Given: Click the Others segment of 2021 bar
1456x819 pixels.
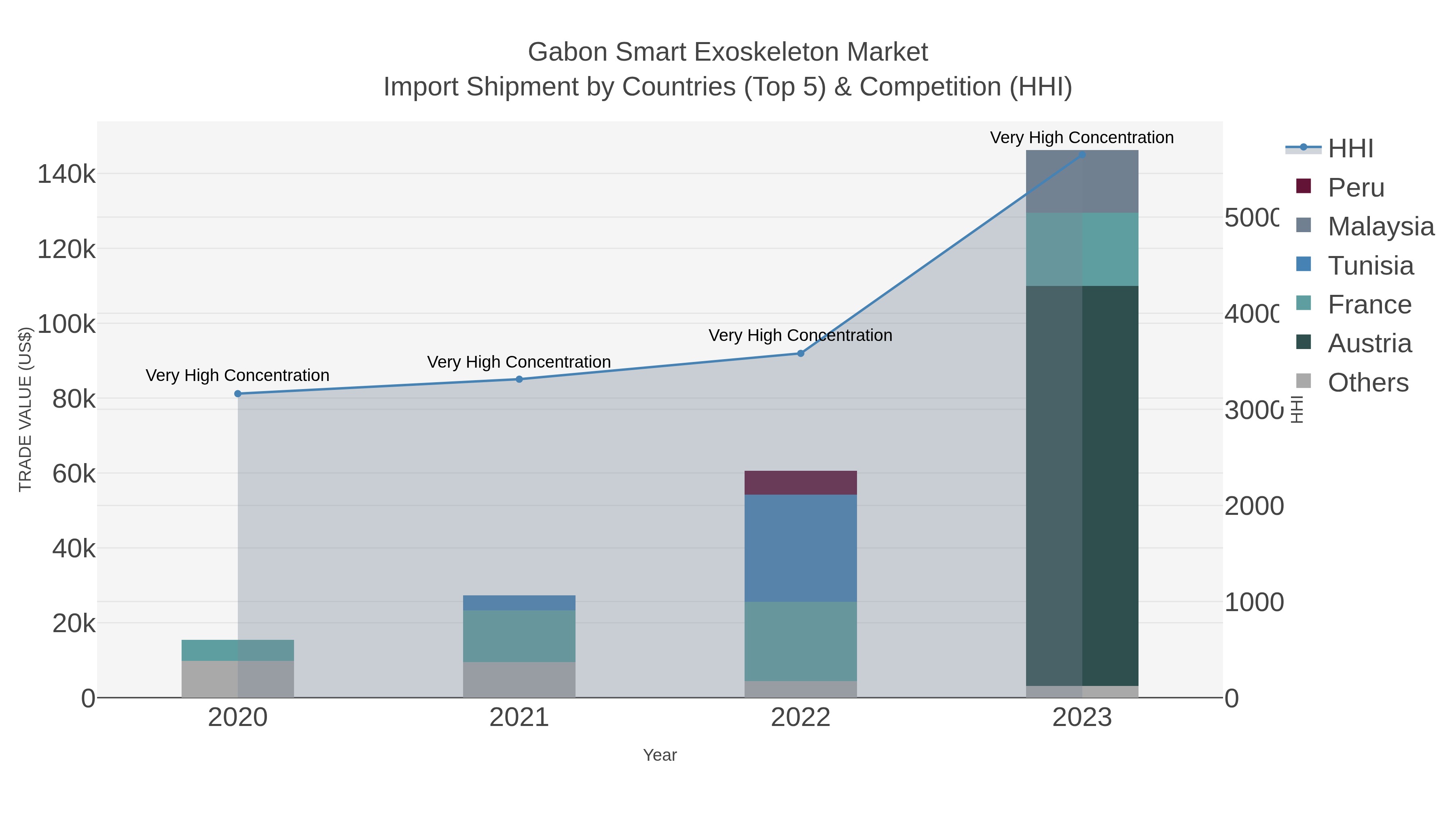Looking at the screenshot, I should pyautogui.click(x=519, y=680).
